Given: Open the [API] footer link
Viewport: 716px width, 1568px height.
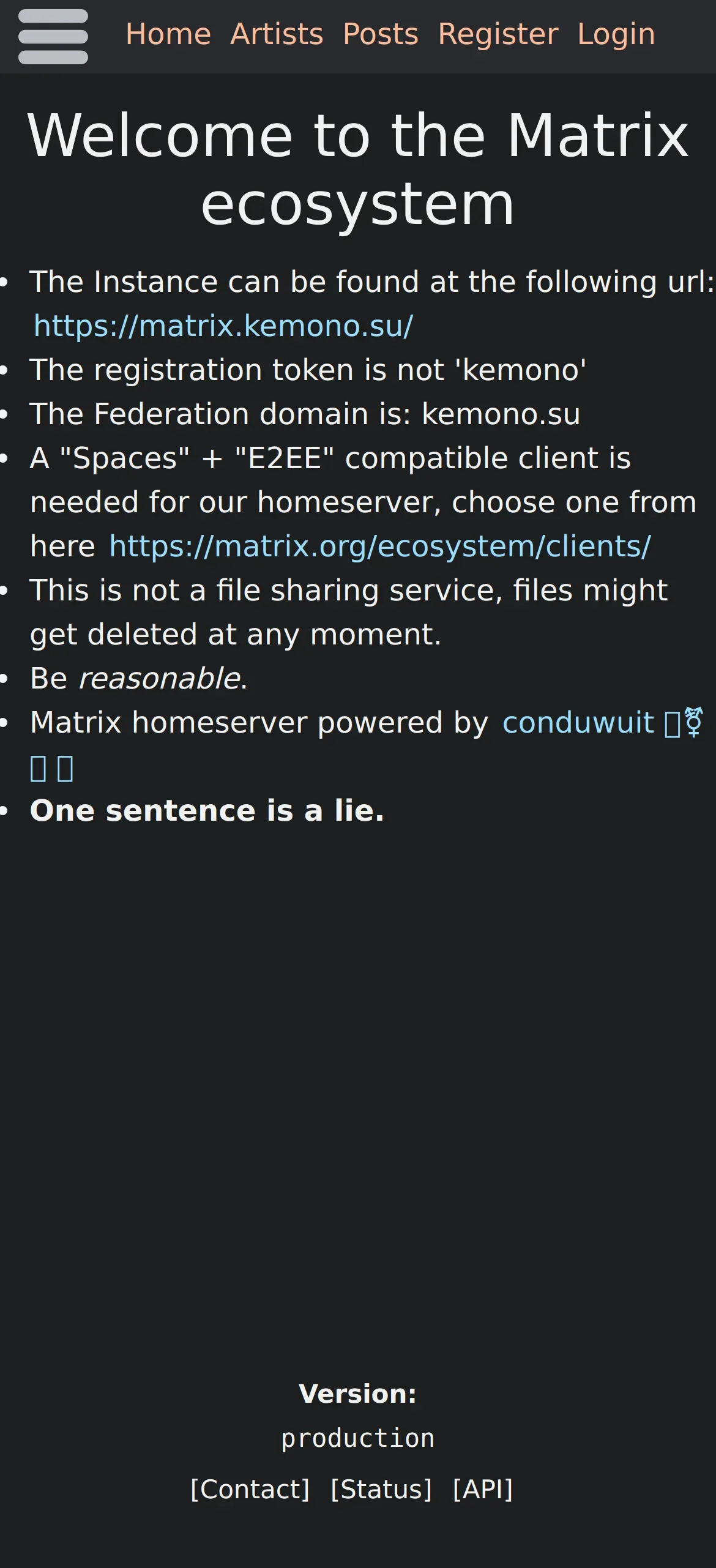Looking at the screenshot, I should point(482,1489).
